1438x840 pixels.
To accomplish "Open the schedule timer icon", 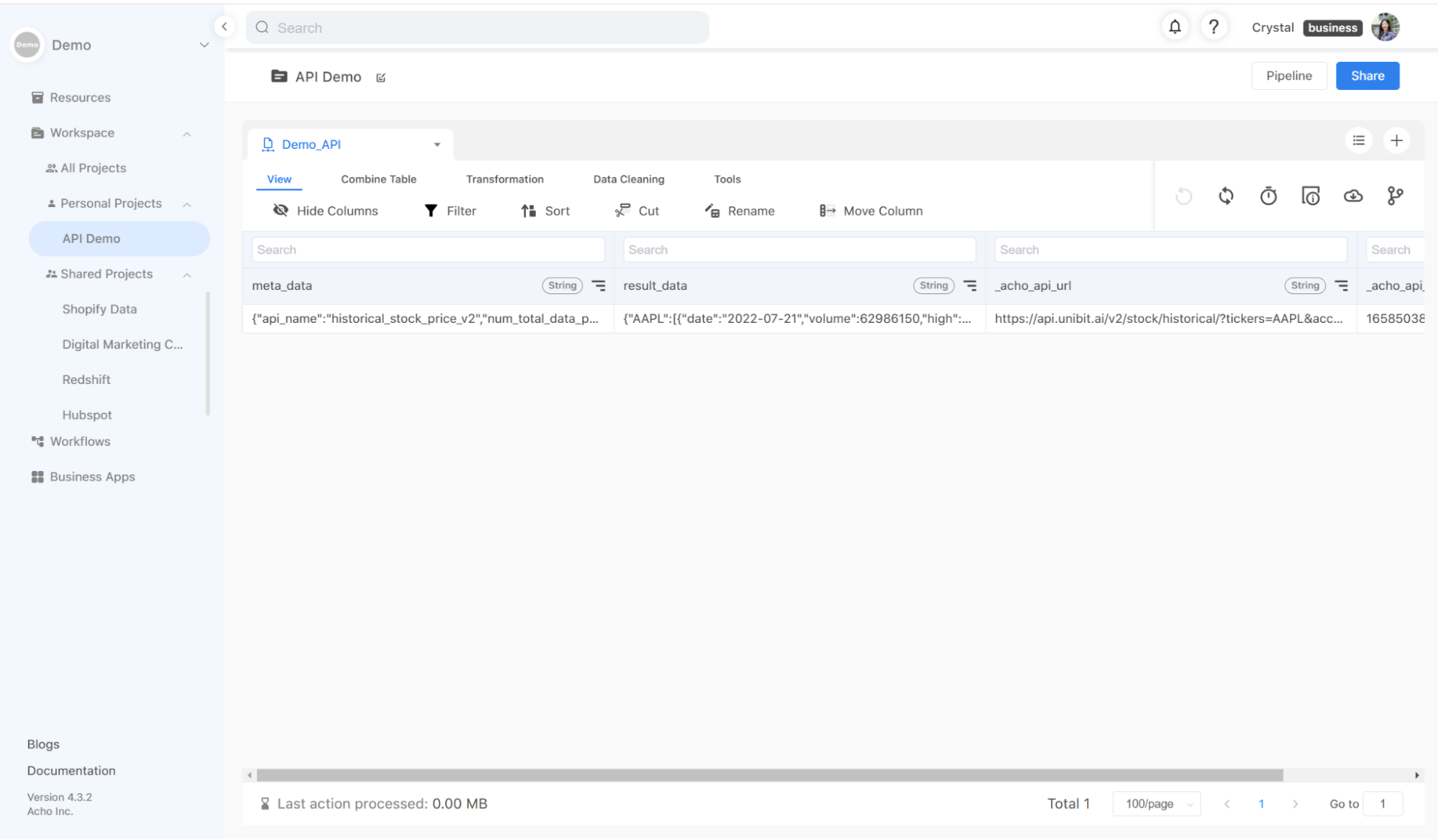I will coord(1268,196).
